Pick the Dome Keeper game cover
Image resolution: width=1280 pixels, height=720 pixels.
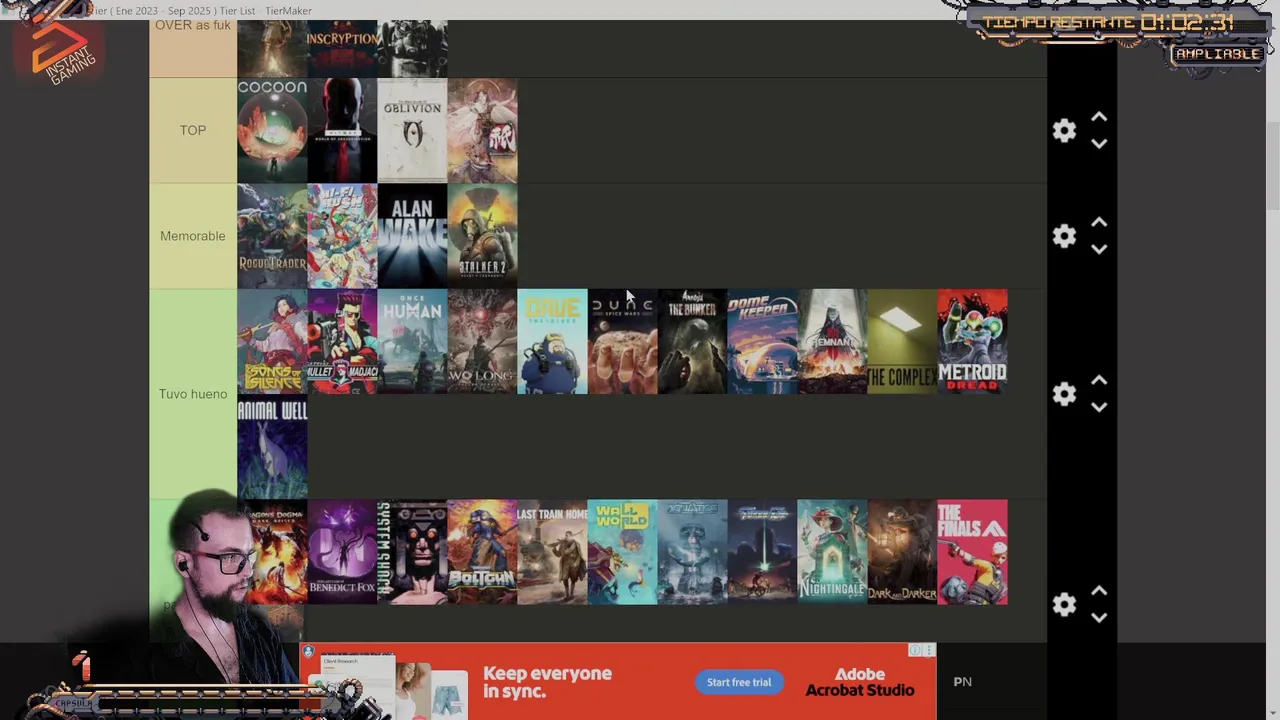(762, 341)
